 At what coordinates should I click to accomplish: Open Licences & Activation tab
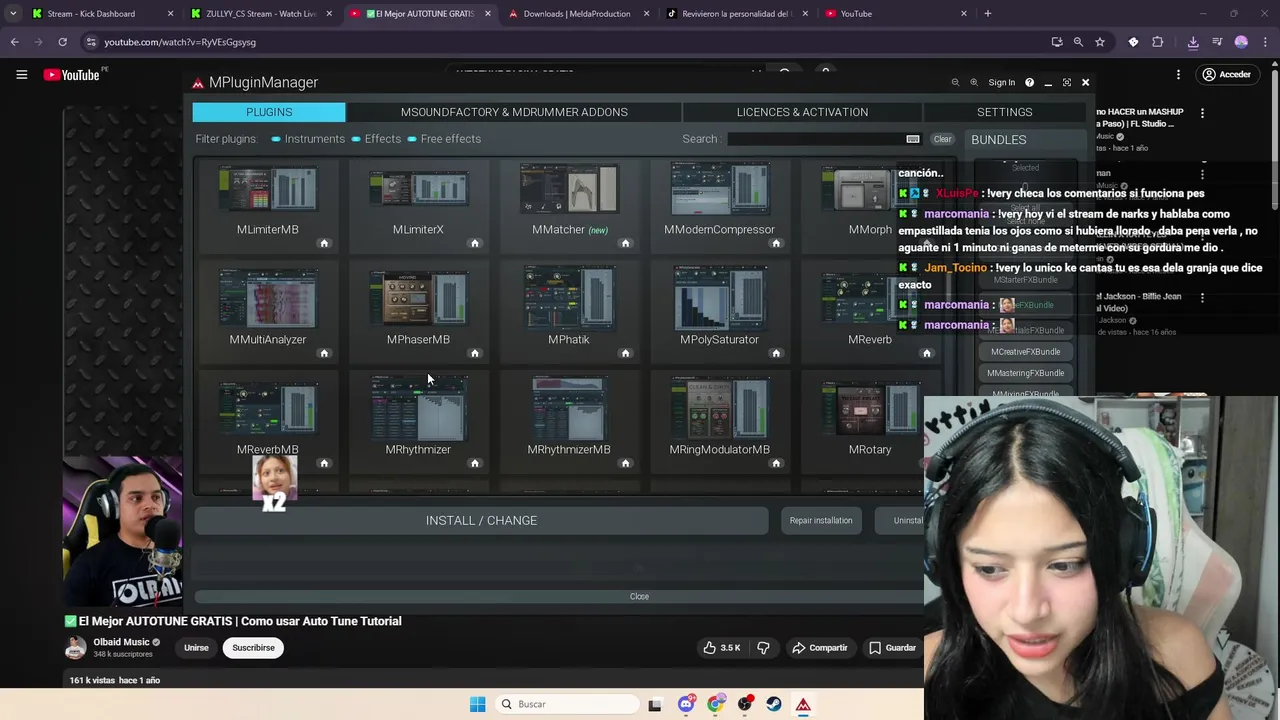click(x=802, y=112)
